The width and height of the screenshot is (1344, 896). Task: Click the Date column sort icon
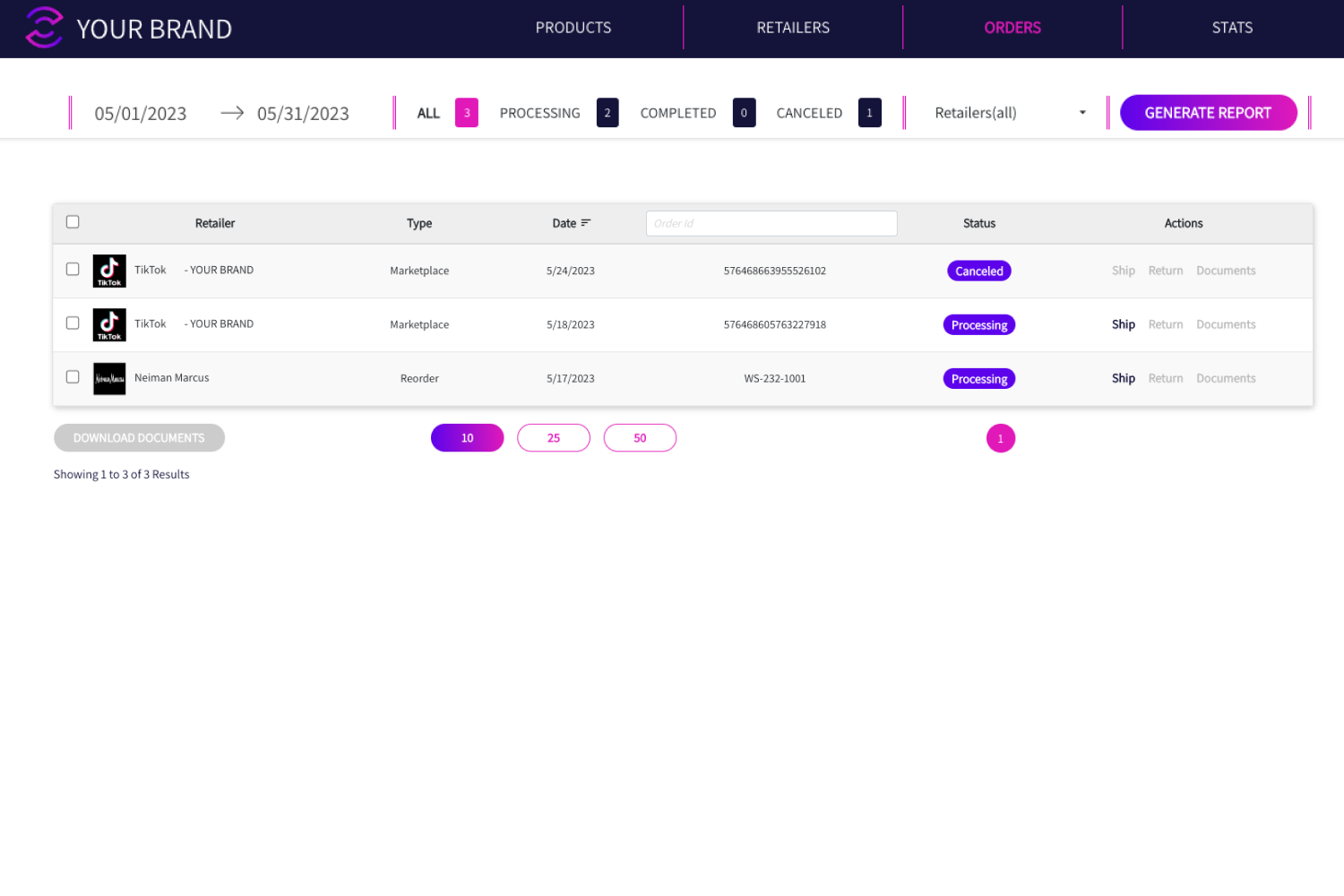(586, 223)
